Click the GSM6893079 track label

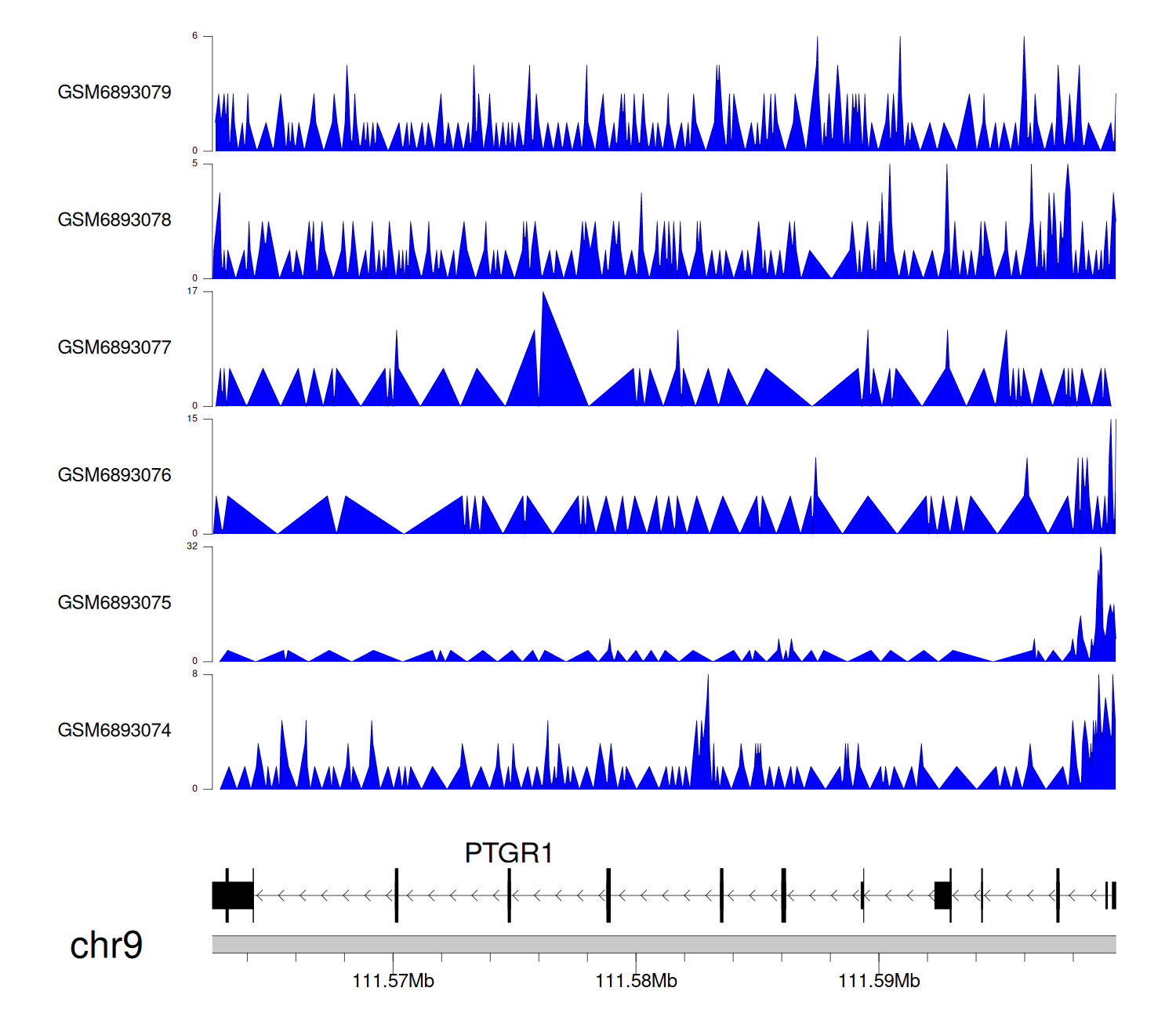point(114,93)
